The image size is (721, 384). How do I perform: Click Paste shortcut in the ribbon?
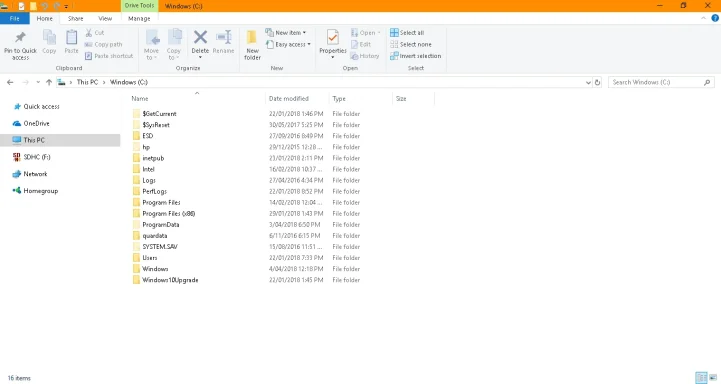coord(109,56)
